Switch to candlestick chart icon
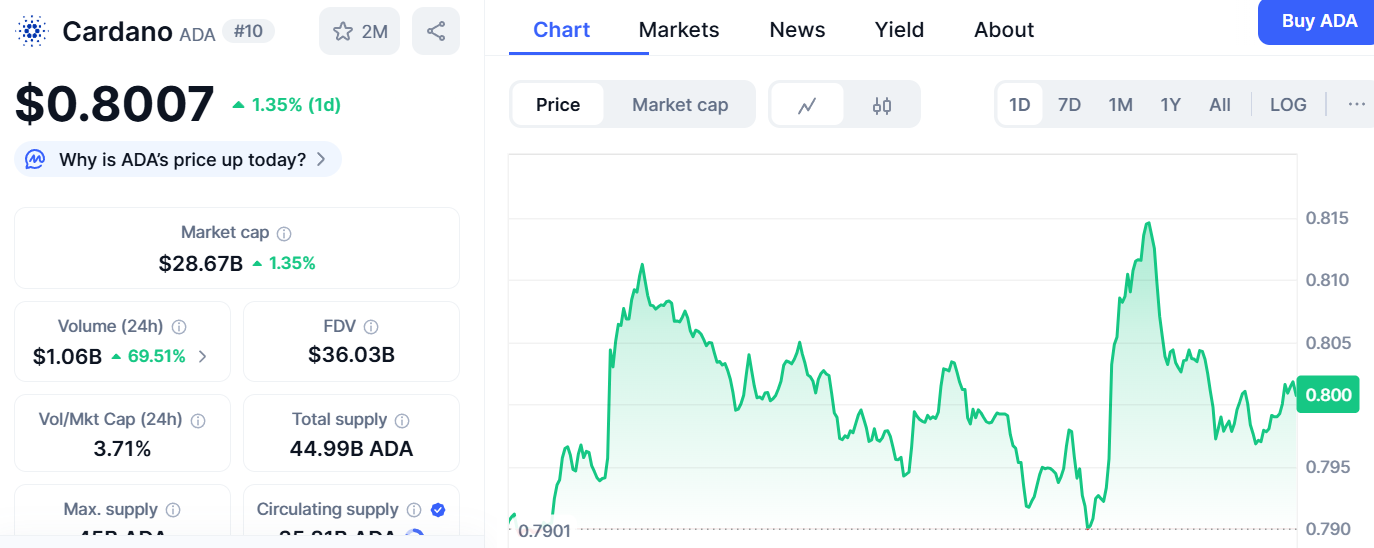1374x548 pixels. click(x=881, y=105)
